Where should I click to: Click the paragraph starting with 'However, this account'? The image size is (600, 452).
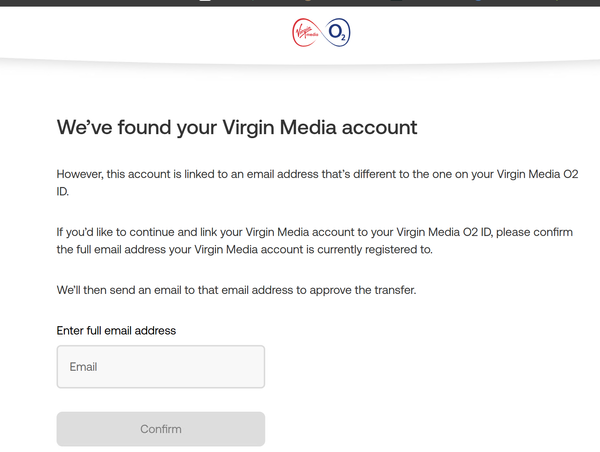(317, 183)
